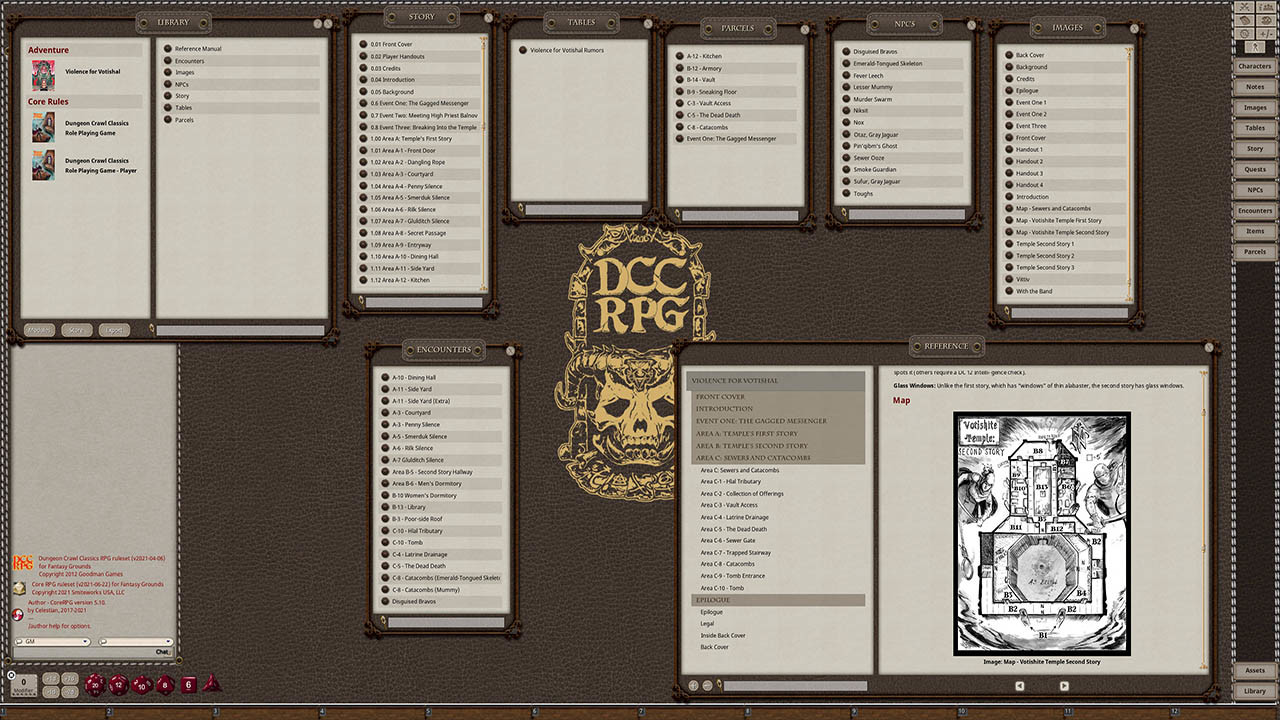This screenshot has width=1280, height=720.
Task: Click the Assets button in sidebar
Action: coord(1254,670)
